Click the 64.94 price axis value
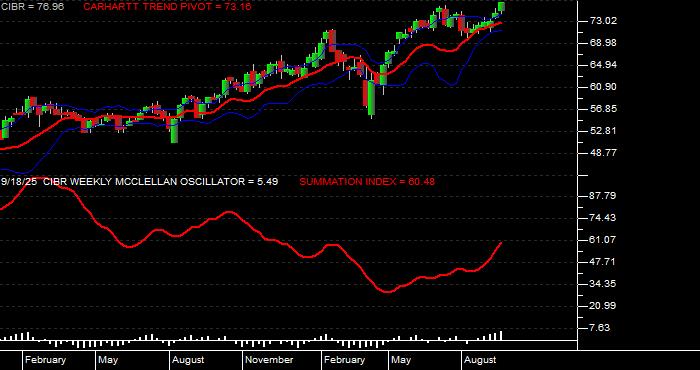 pos(603,65)
